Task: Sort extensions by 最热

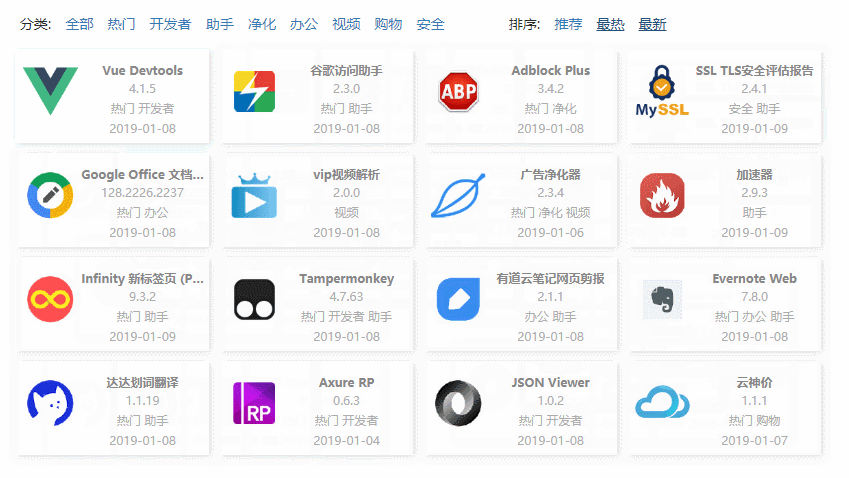Action: [x=610, y=24]
